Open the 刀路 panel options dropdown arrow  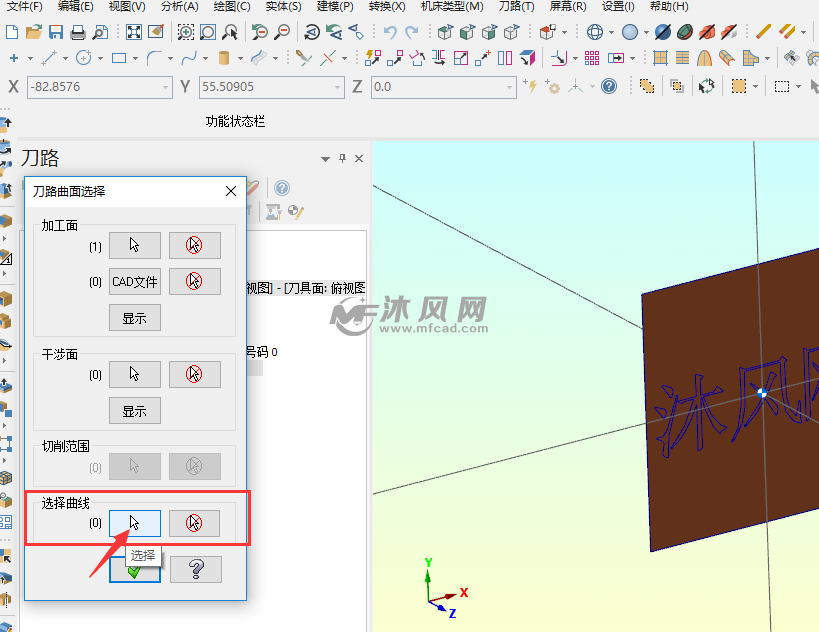(325, 159)
